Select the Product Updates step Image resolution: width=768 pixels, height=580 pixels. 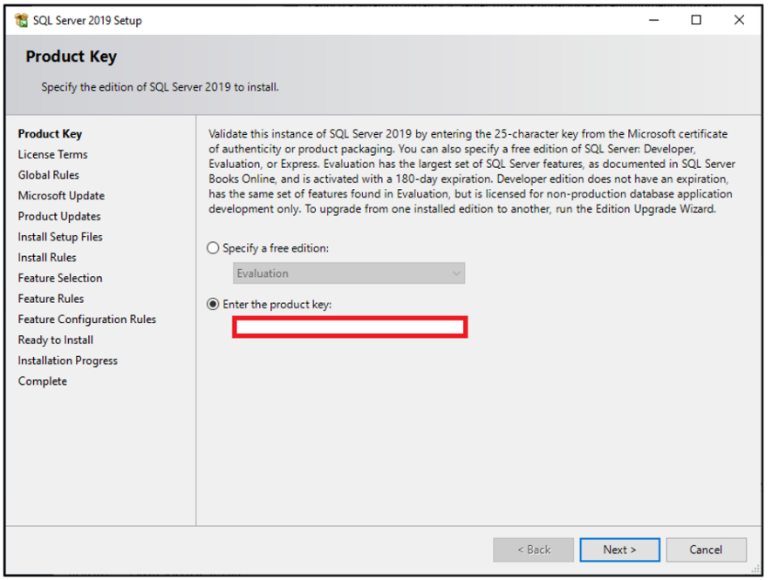click(59, 216)
